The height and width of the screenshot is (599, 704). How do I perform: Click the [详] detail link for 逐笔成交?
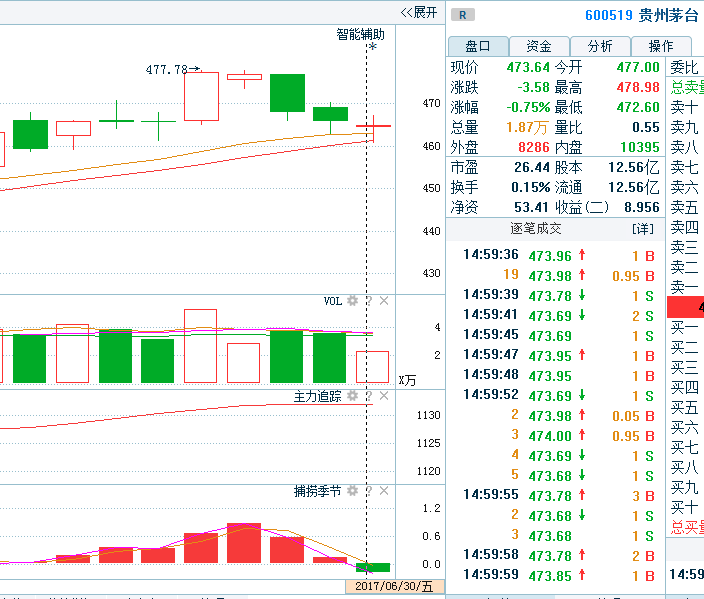642,229
